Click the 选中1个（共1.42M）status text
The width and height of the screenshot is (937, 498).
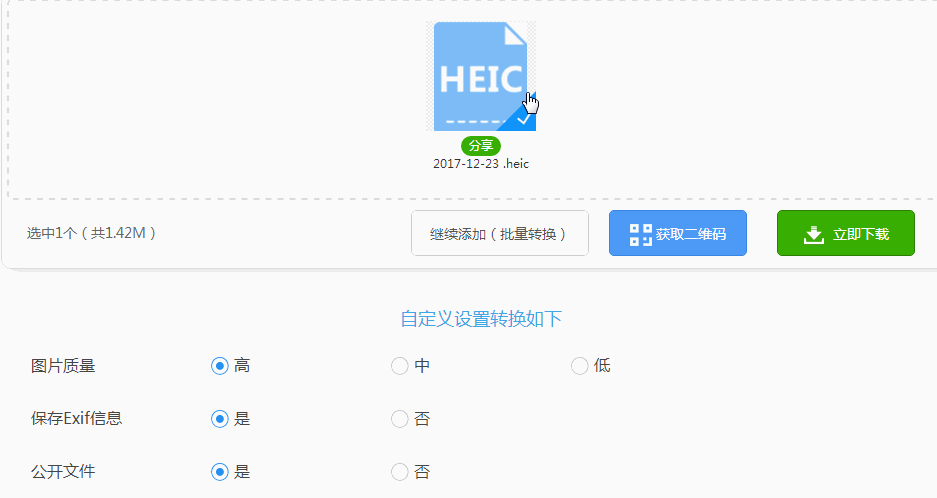[92, 233]
